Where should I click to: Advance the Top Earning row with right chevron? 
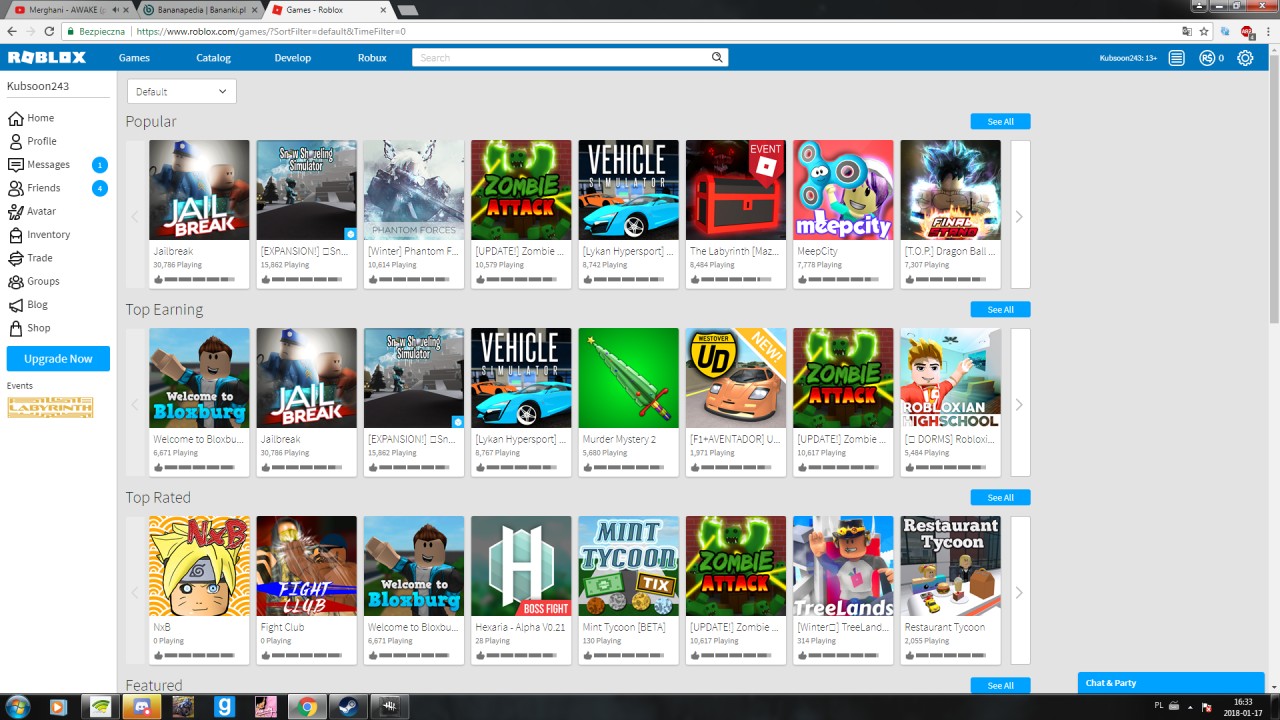[1020, 404]
